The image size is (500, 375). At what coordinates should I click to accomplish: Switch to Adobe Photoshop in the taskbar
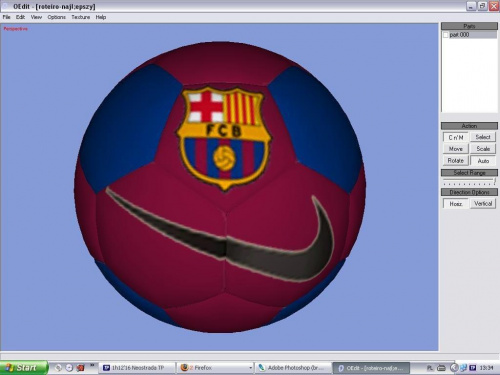click(x=293, y=368)
